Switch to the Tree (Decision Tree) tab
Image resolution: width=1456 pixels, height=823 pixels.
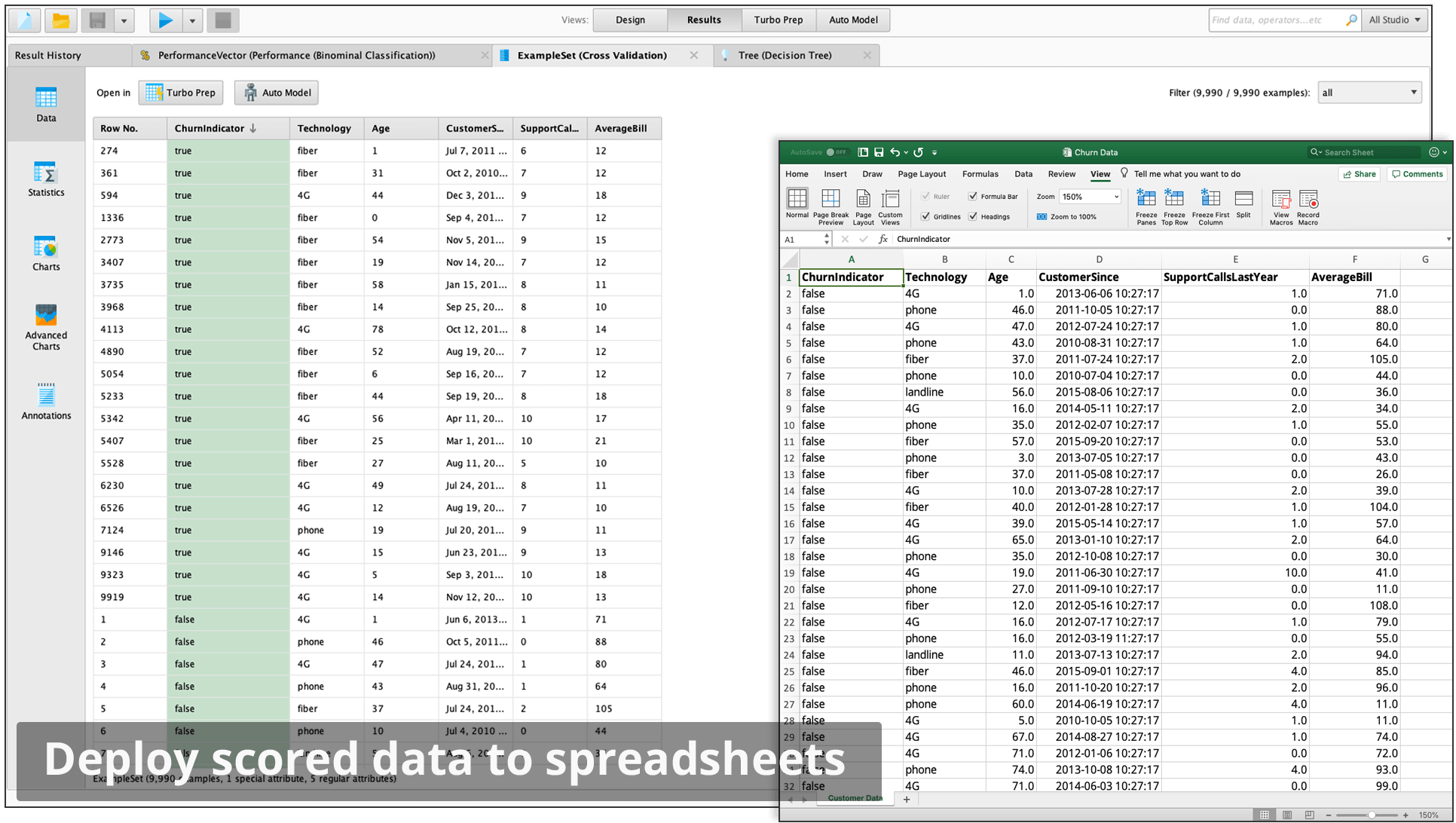pos(785,55)
